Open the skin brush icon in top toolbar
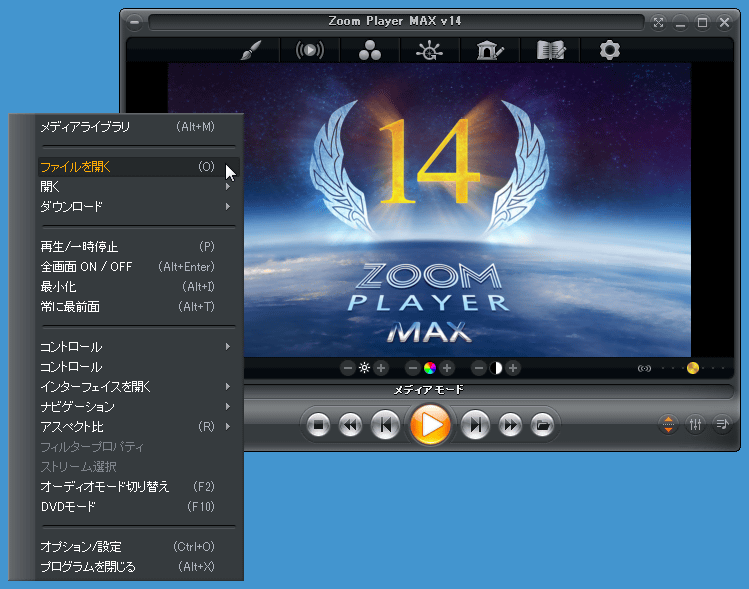The height and width of the screenshot is (589, 749). (x=251, y=50)
